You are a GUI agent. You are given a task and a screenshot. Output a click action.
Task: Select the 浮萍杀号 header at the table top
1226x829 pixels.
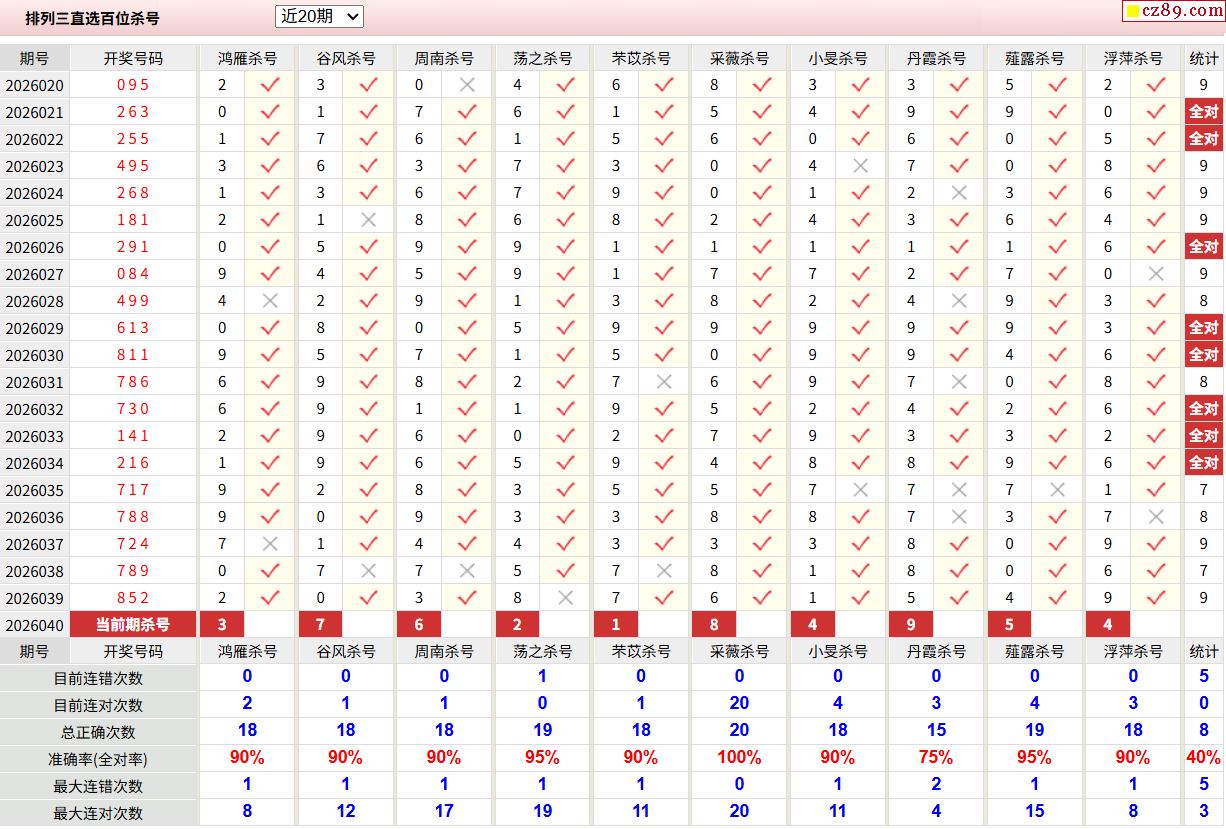(1133, 58)
